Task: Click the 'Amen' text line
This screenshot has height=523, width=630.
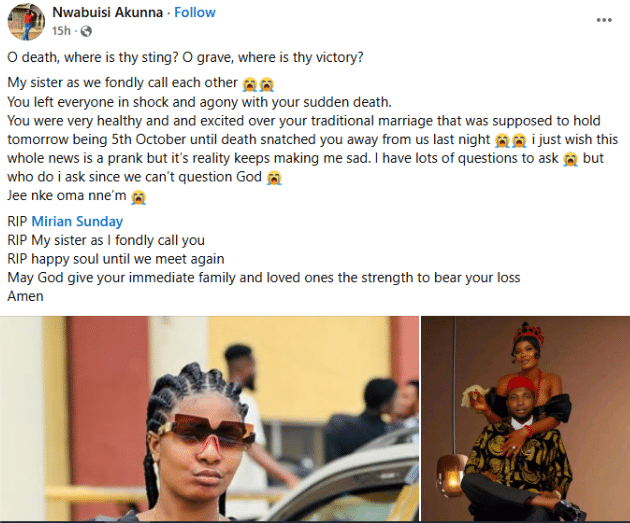Action: coord(25,296)
